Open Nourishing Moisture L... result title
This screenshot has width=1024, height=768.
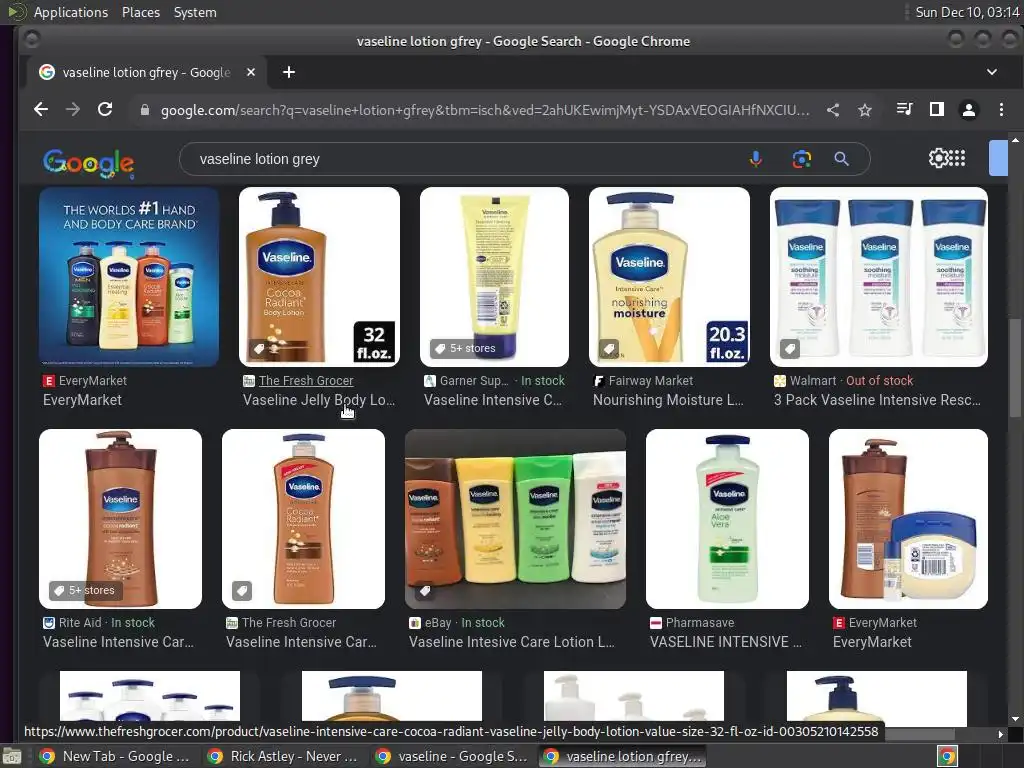(x=668, y=400)
